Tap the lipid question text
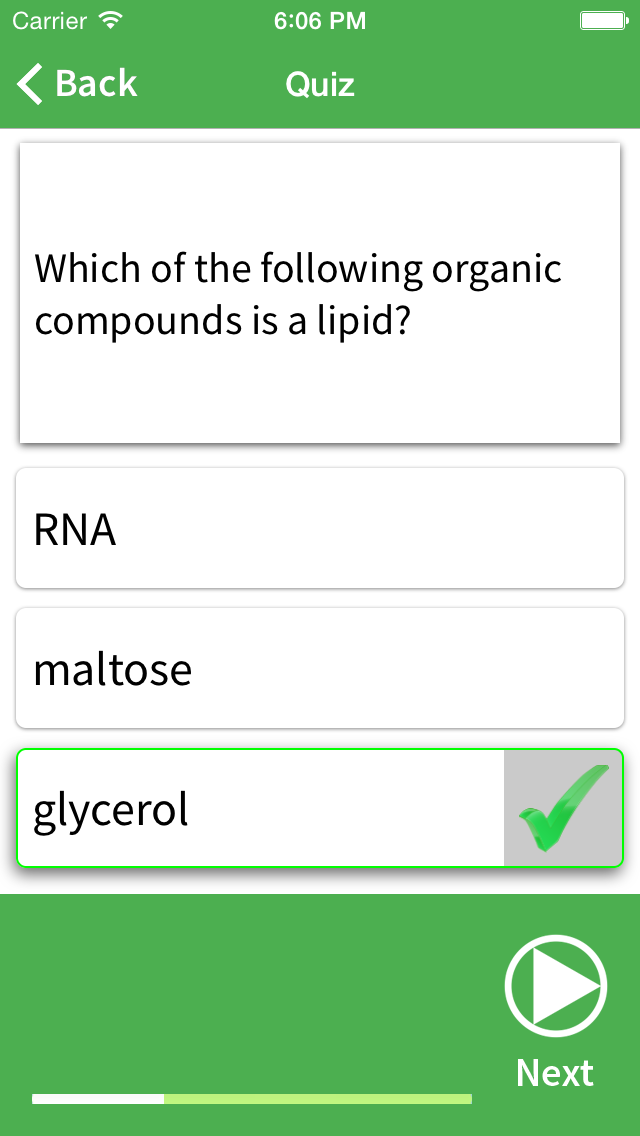640x1136 pixels. [298, 294]
